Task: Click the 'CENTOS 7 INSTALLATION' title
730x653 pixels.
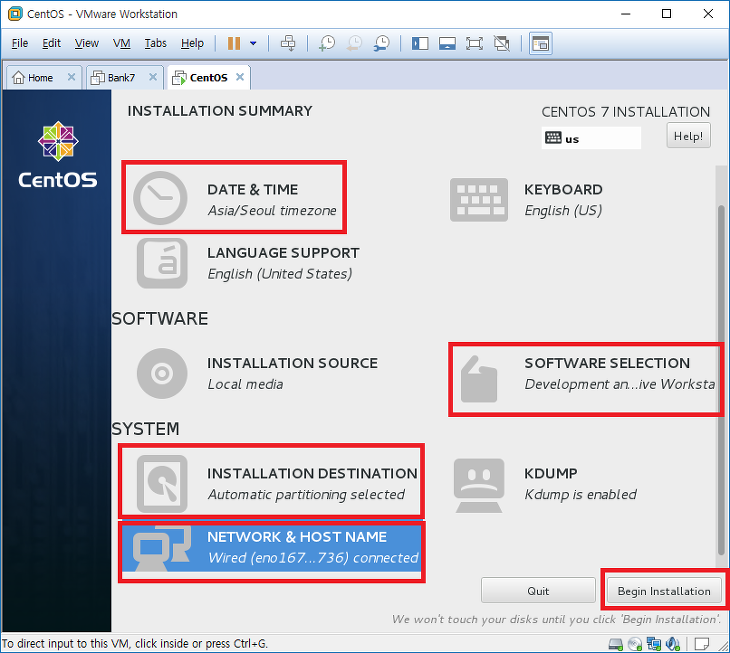Action: (x=625, y=112)
